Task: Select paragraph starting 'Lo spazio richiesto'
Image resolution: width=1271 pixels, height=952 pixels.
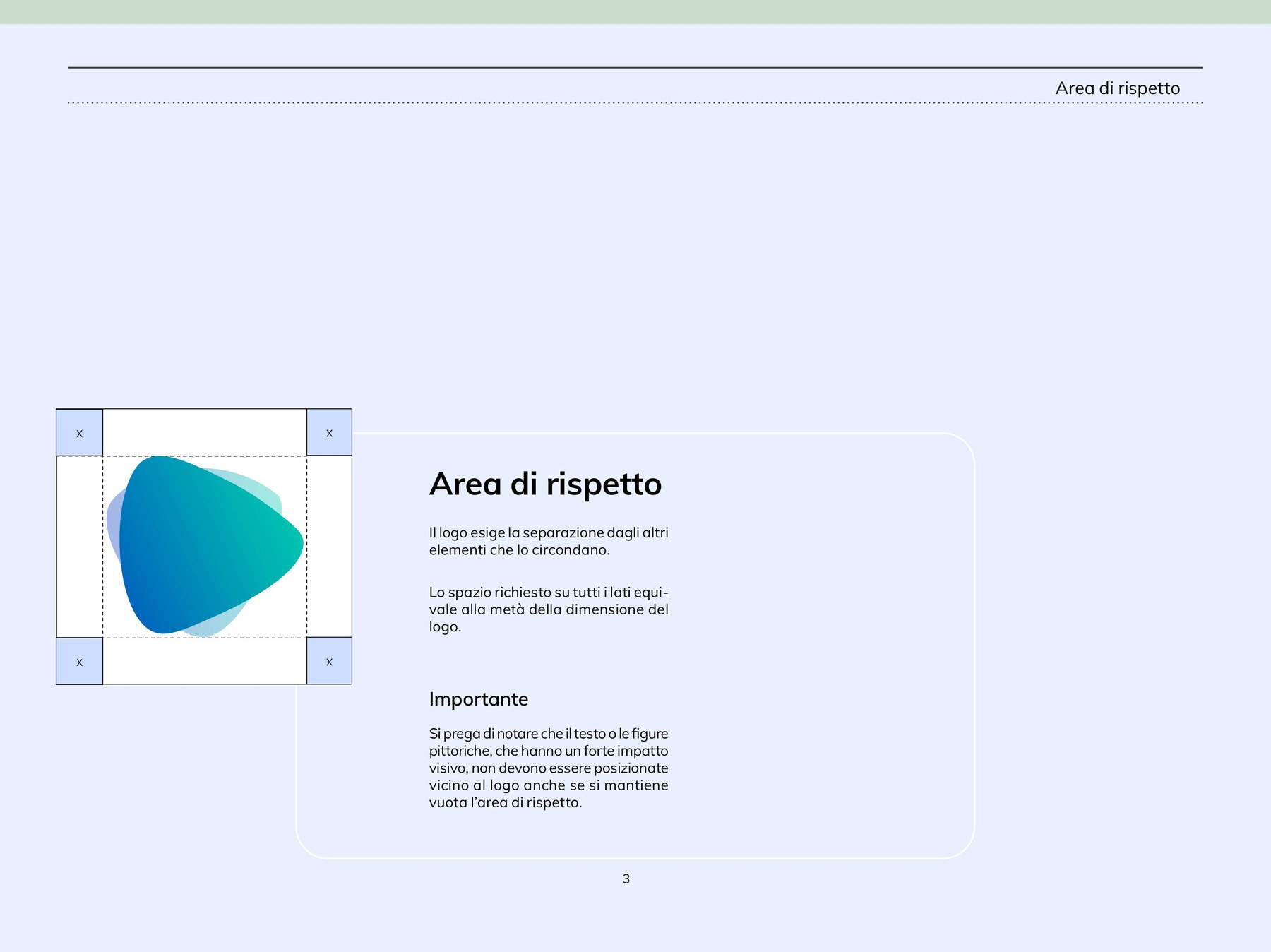Action: 549,609
